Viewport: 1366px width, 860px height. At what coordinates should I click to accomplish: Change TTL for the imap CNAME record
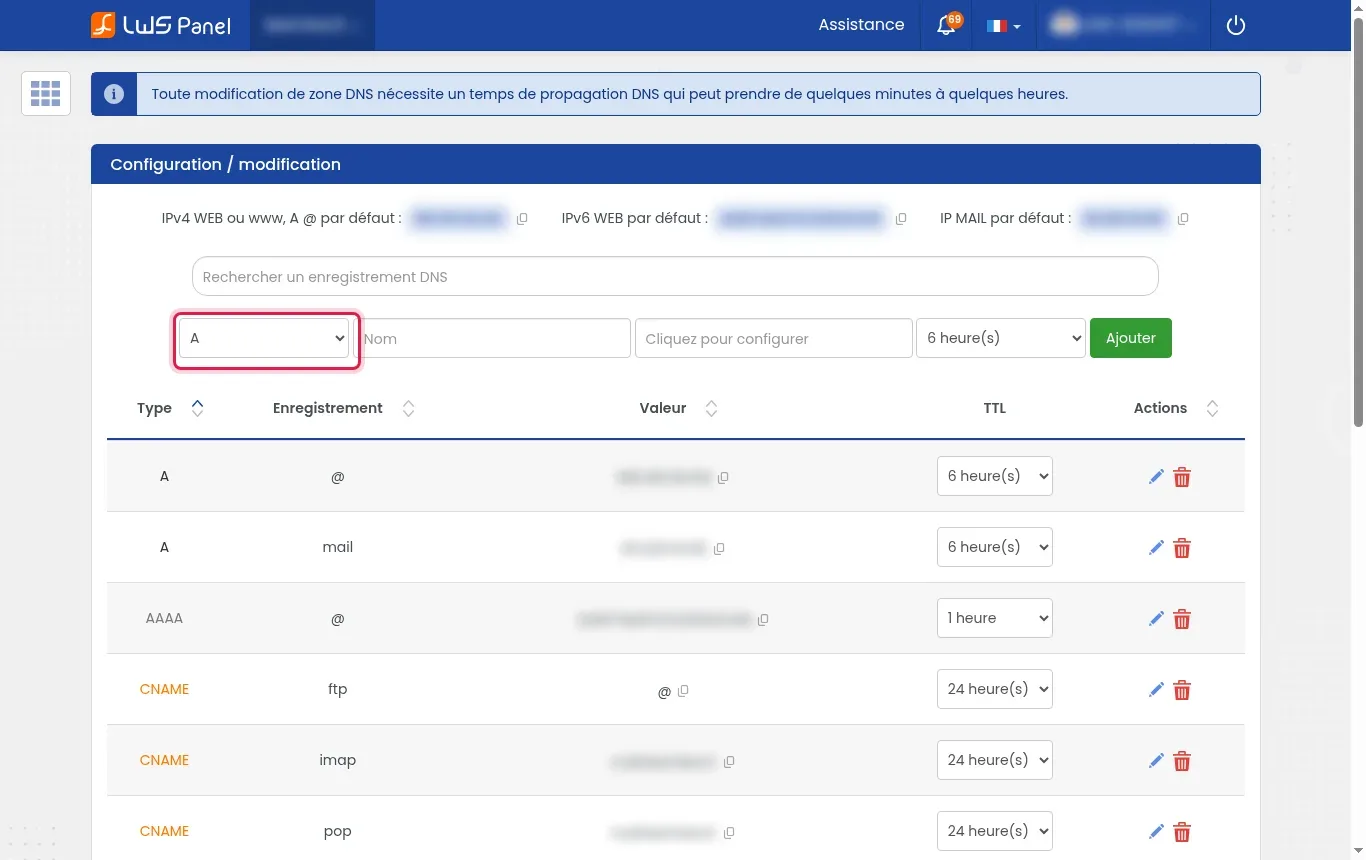995,760
